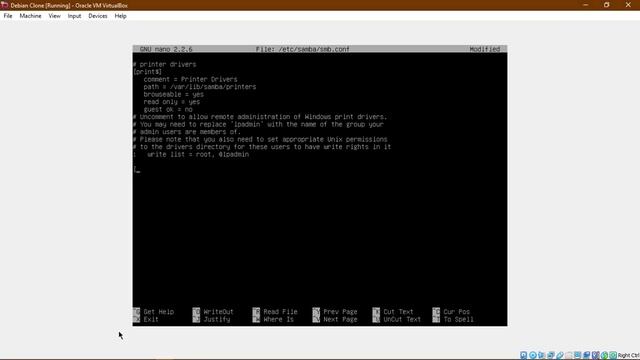Click 'comment = Printer Drivers' line
This screenshot has width=640, height=360.
pos(190,79)
